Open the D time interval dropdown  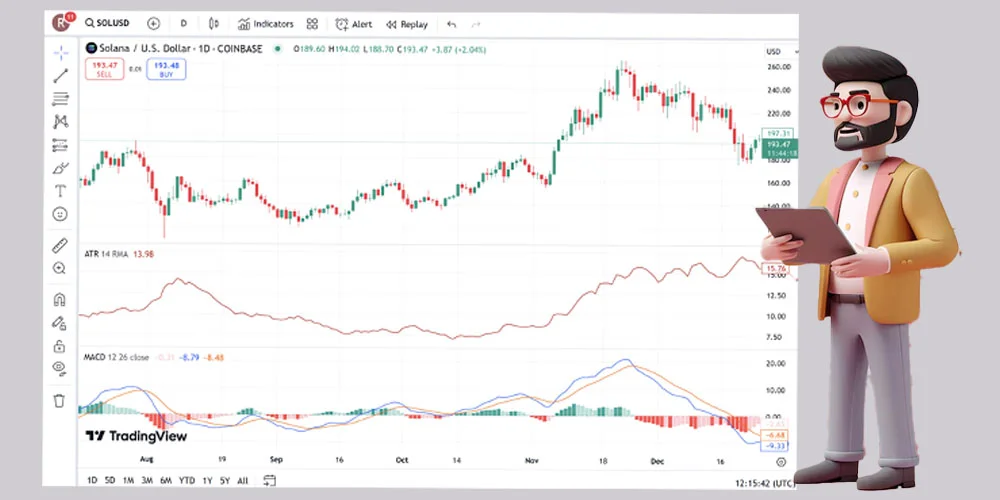click(184, 24)
